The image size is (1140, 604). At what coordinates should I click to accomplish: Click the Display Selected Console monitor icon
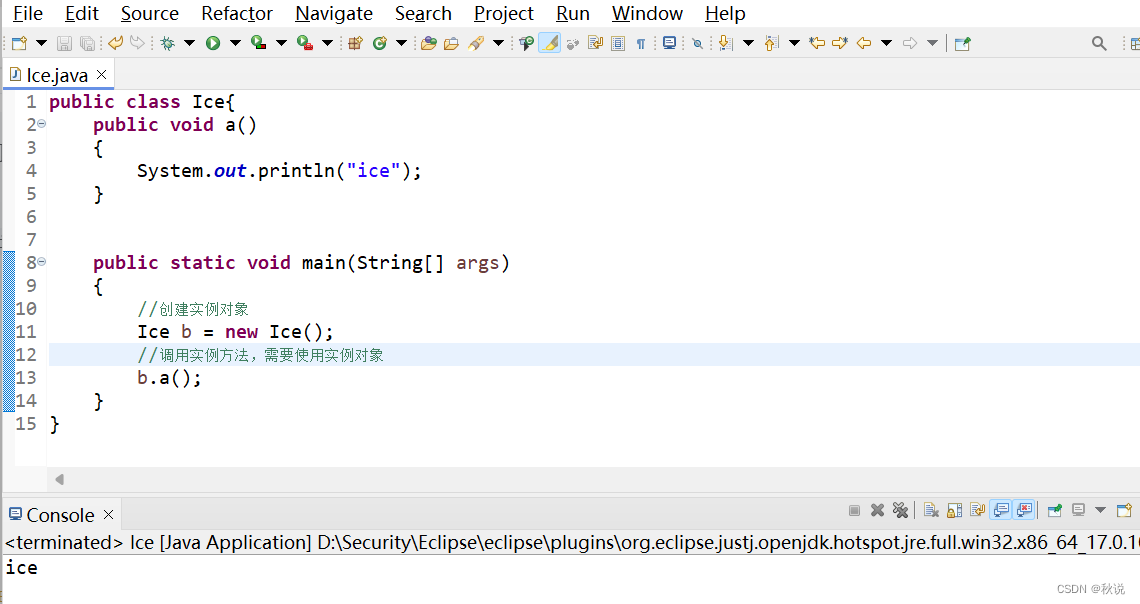[1078, 510]
